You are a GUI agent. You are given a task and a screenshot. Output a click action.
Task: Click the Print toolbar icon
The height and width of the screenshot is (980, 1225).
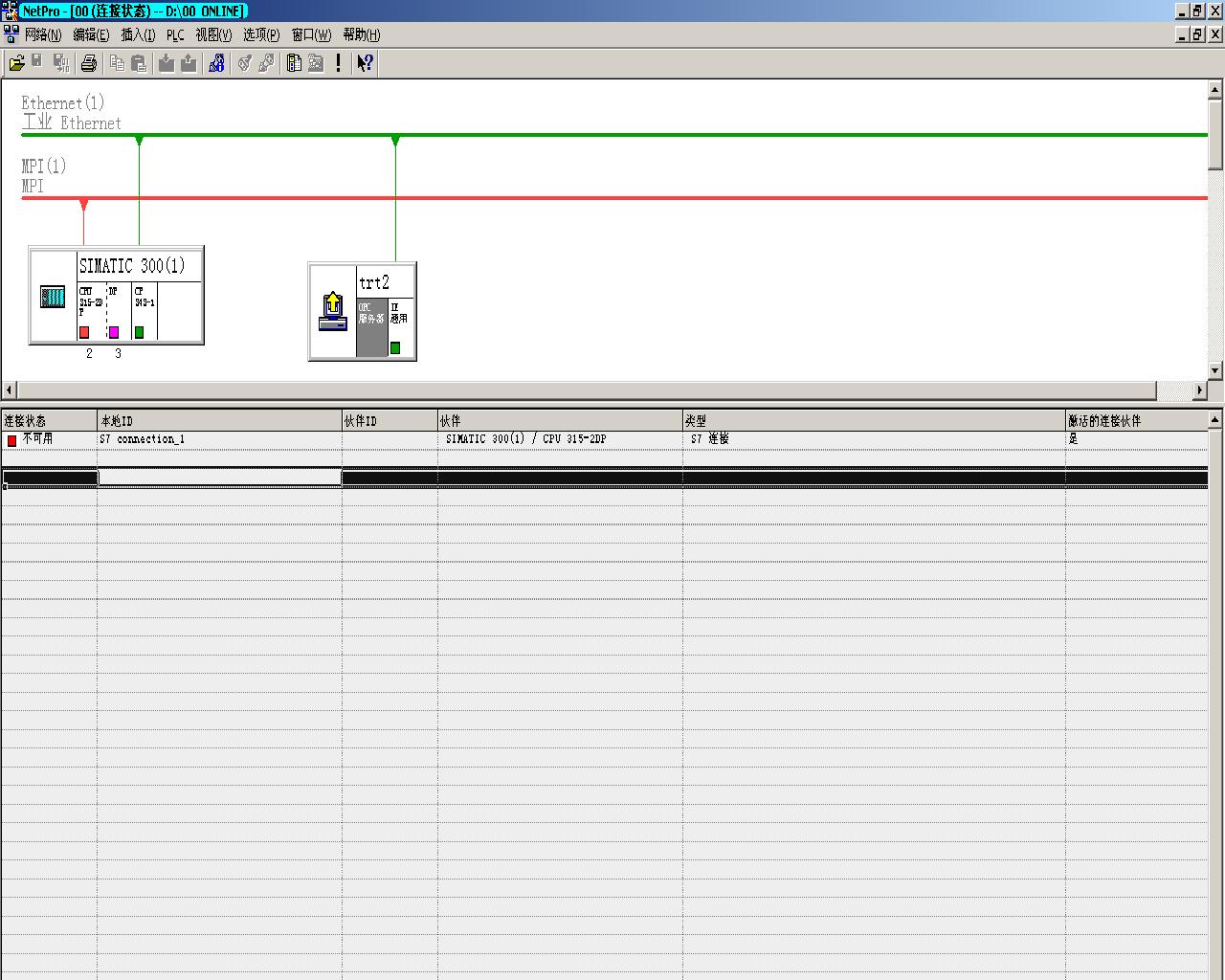click(89, 63)
